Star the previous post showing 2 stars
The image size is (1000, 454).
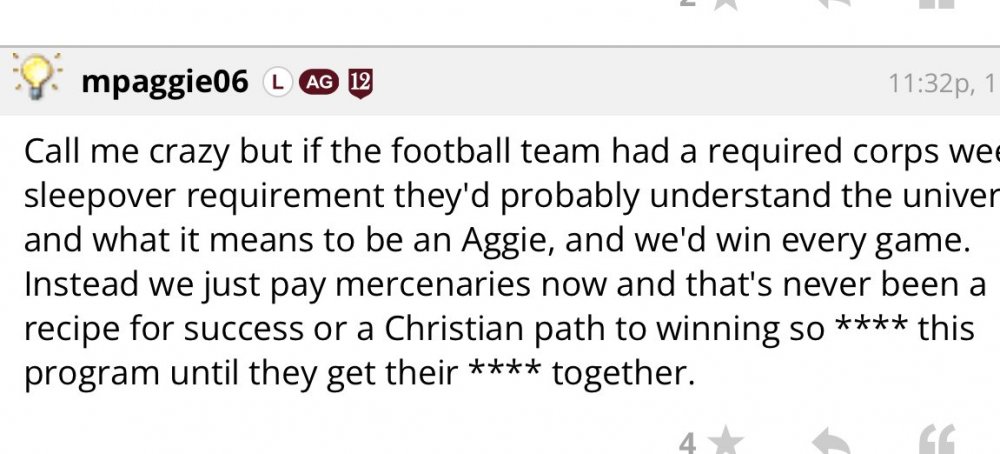click(728, 4)
